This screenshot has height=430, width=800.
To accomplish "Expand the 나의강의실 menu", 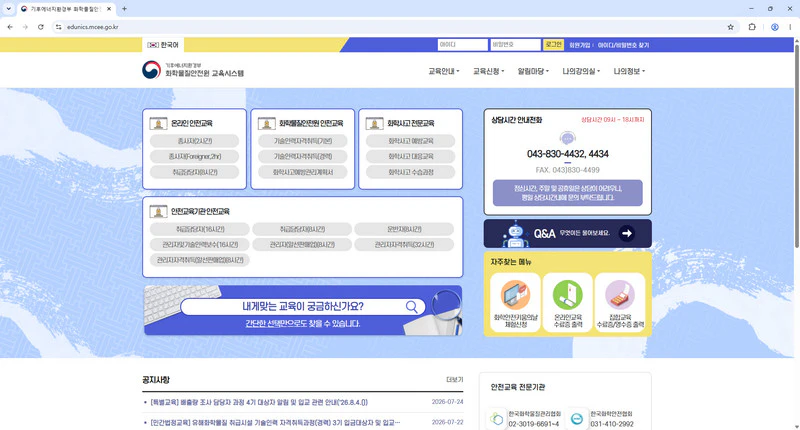I will tap(581, 71).
